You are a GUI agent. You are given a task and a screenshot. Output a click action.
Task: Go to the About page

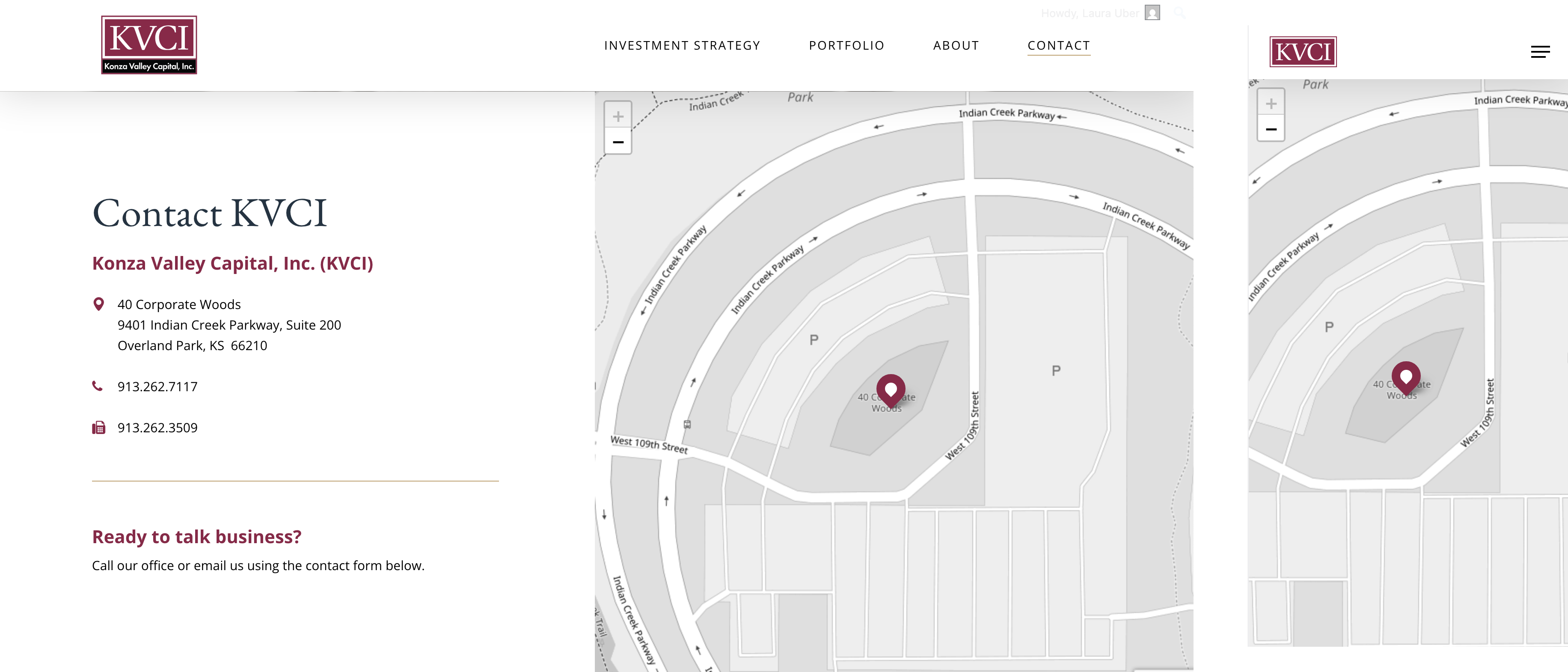(x=956, y=46)
